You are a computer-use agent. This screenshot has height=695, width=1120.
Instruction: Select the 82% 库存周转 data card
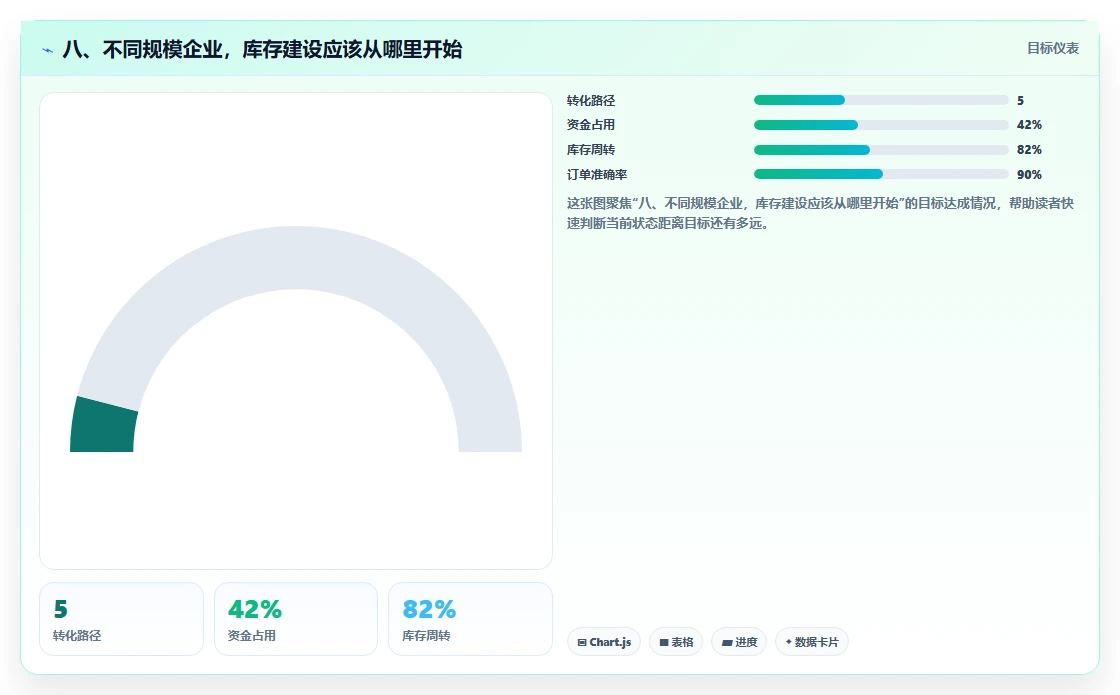(x=470, y=619)
